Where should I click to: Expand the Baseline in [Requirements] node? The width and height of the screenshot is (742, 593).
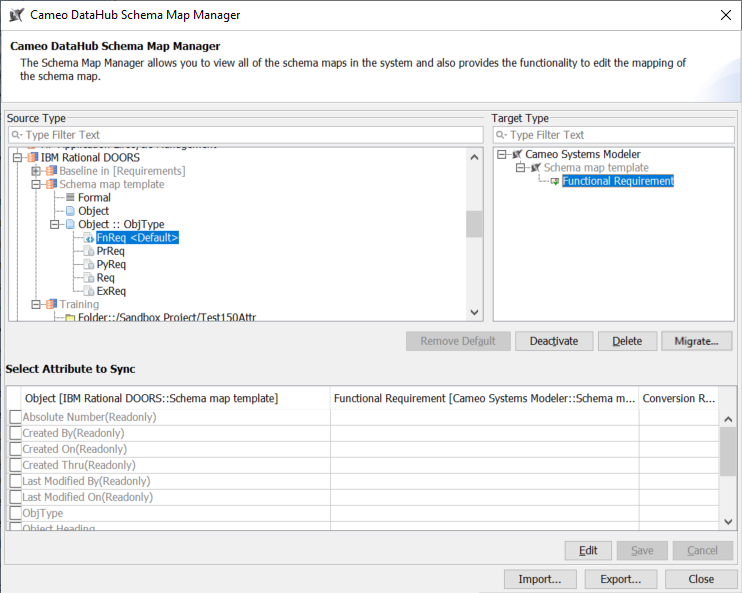tap(36, 171)
